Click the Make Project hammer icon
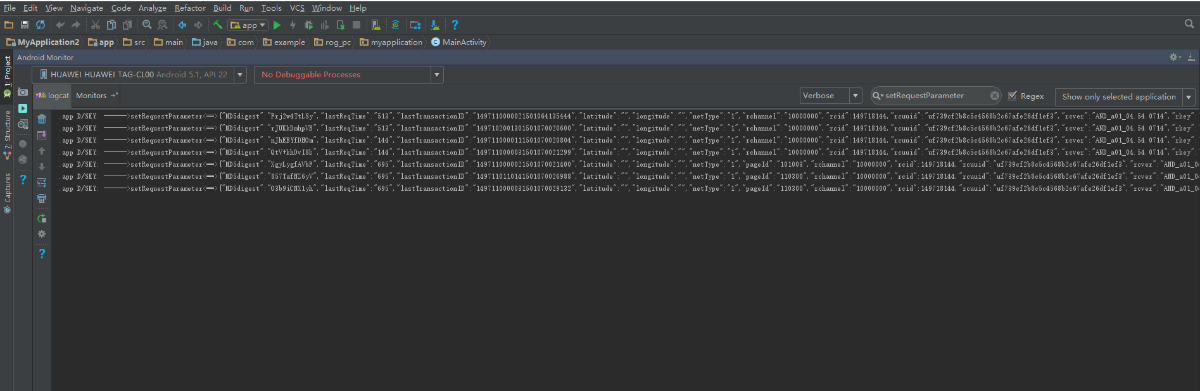Screen dimensions: 1200x391 pyautogui.click(x=217, y=25)
